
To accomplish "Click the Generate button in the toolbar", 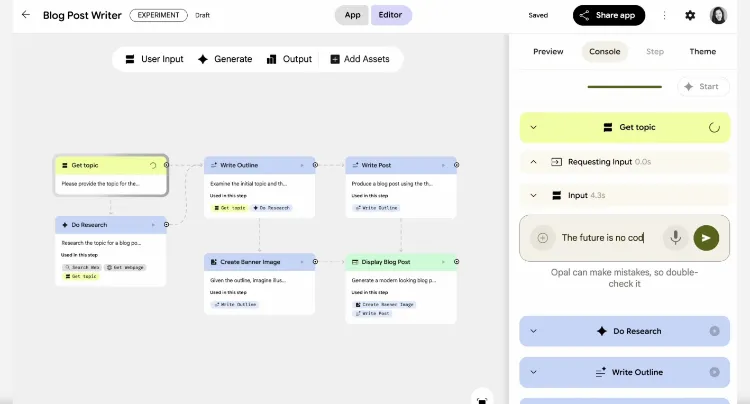I will [225, 59].
